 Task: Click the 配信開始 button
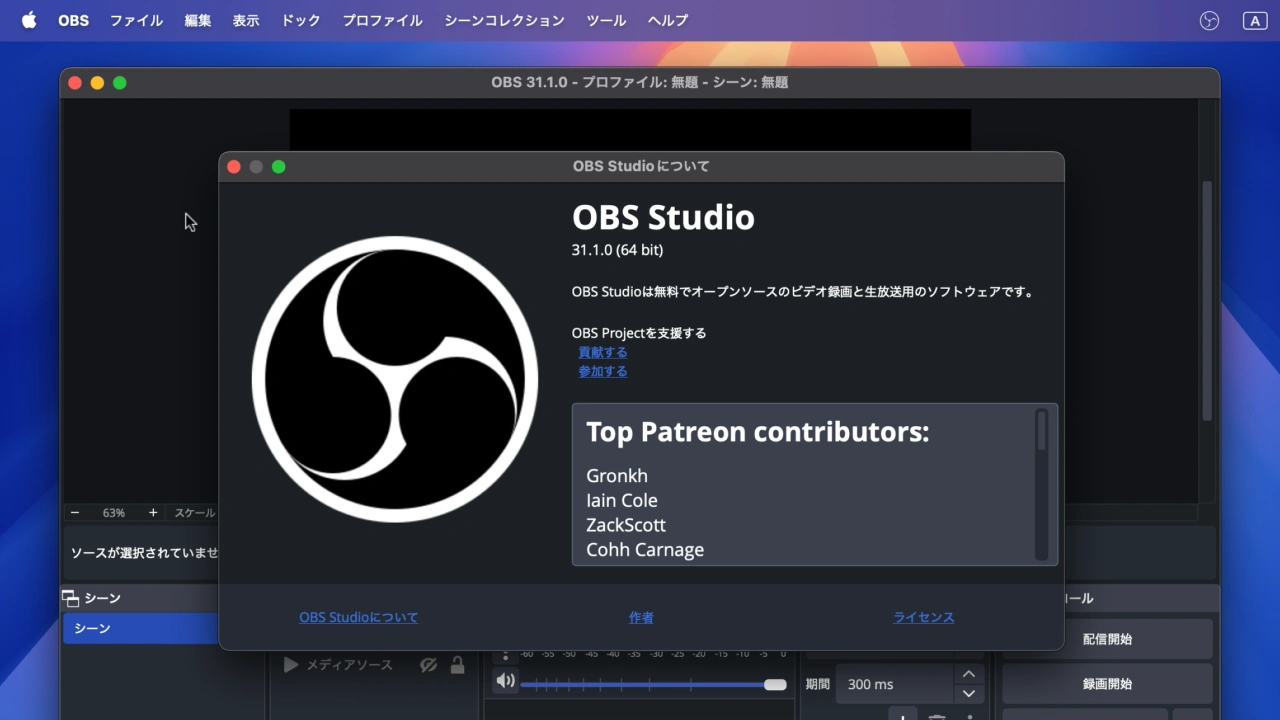pyautogui.click(x=1107, y=639)
